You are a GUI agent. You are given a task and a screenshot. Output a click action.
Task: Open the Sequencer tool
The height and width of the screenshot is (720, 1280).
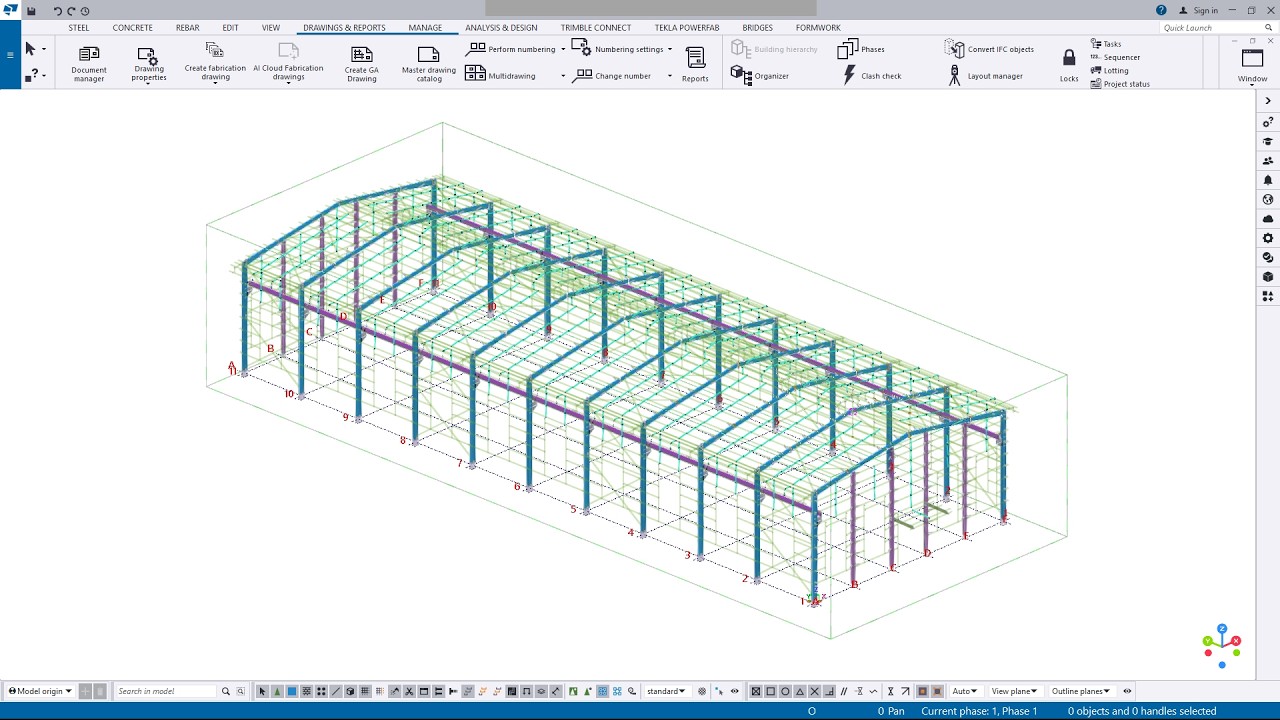(1115, 57)
